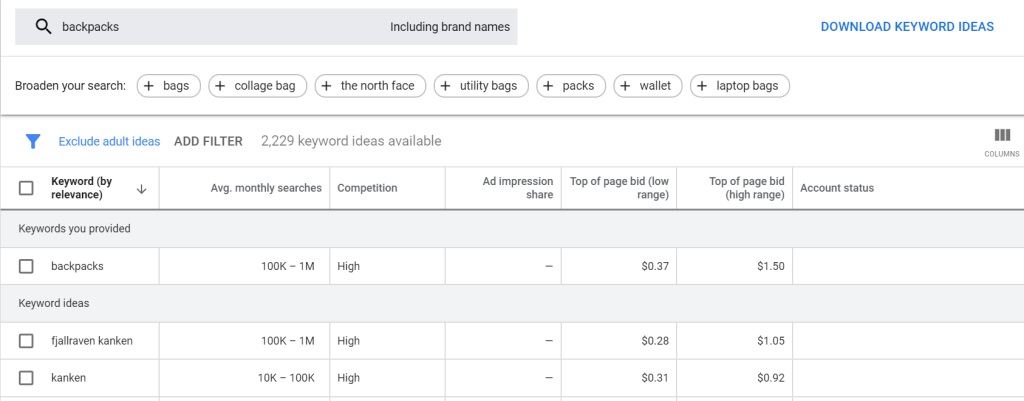Check the 'backpacks' keyword row
Viewport: 1024px width, 401px height.
tap(27, 266)
